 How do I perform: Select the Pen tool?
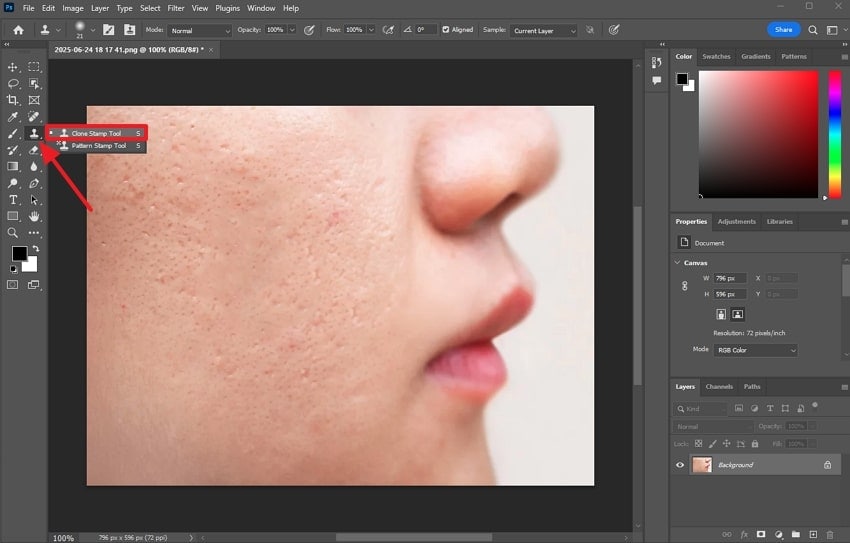point(34,183)
